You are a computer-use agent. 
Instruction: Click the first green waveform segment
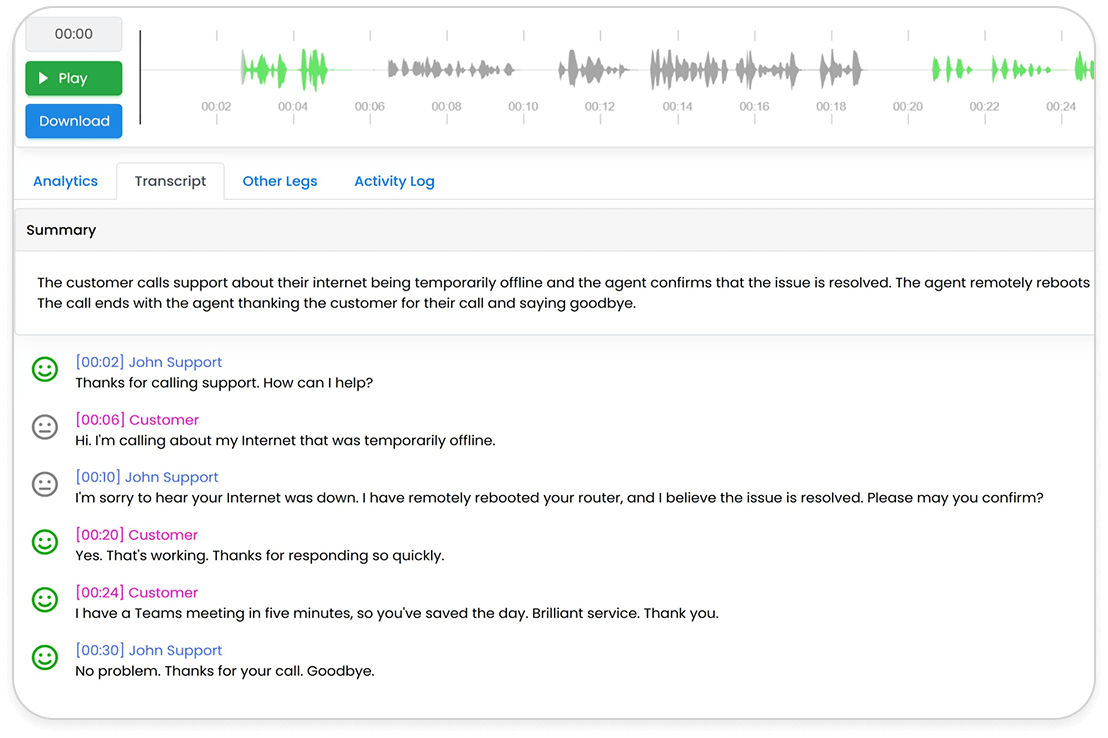[x=264, y=69]
